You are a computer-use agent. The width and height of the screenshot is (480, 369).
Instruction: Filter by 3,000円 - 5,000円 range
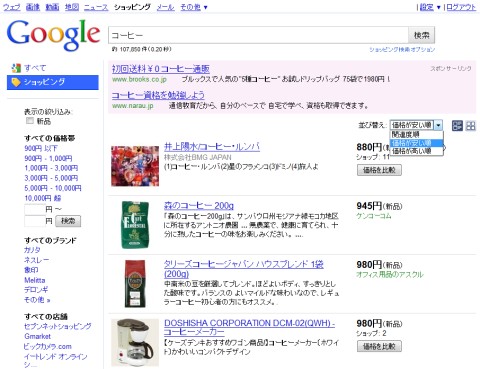(51, 178)
